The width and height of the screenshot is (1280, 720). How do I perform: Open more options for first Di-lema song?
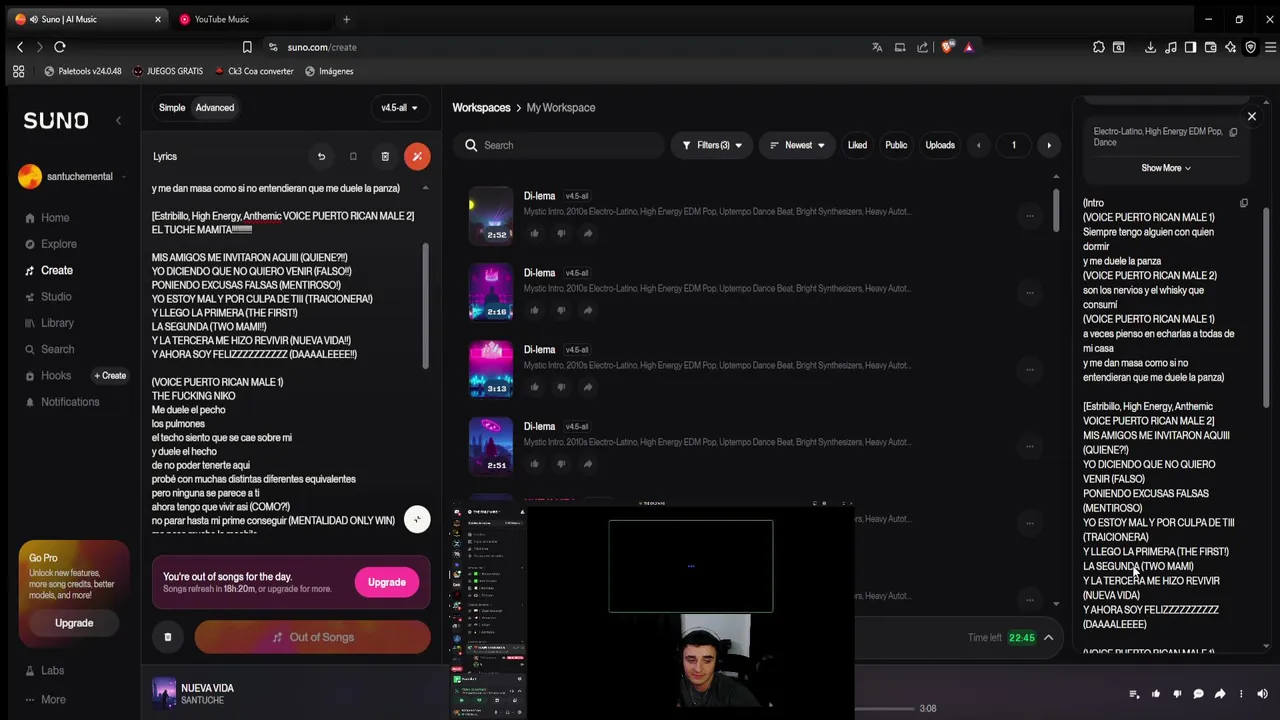pos(1029,215)
